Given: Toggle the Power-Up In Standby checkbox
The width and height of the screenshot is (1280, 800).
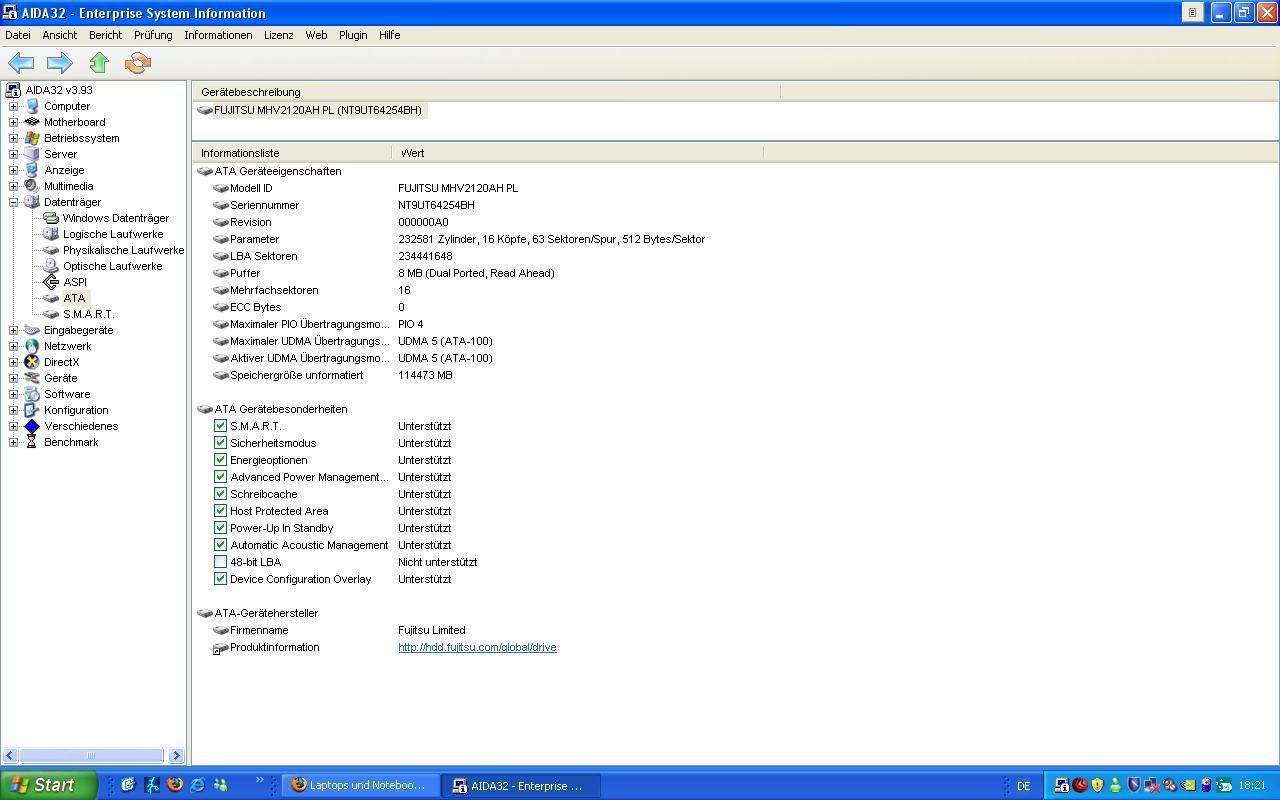Looking at the screenshot, I should coord(220,528).
